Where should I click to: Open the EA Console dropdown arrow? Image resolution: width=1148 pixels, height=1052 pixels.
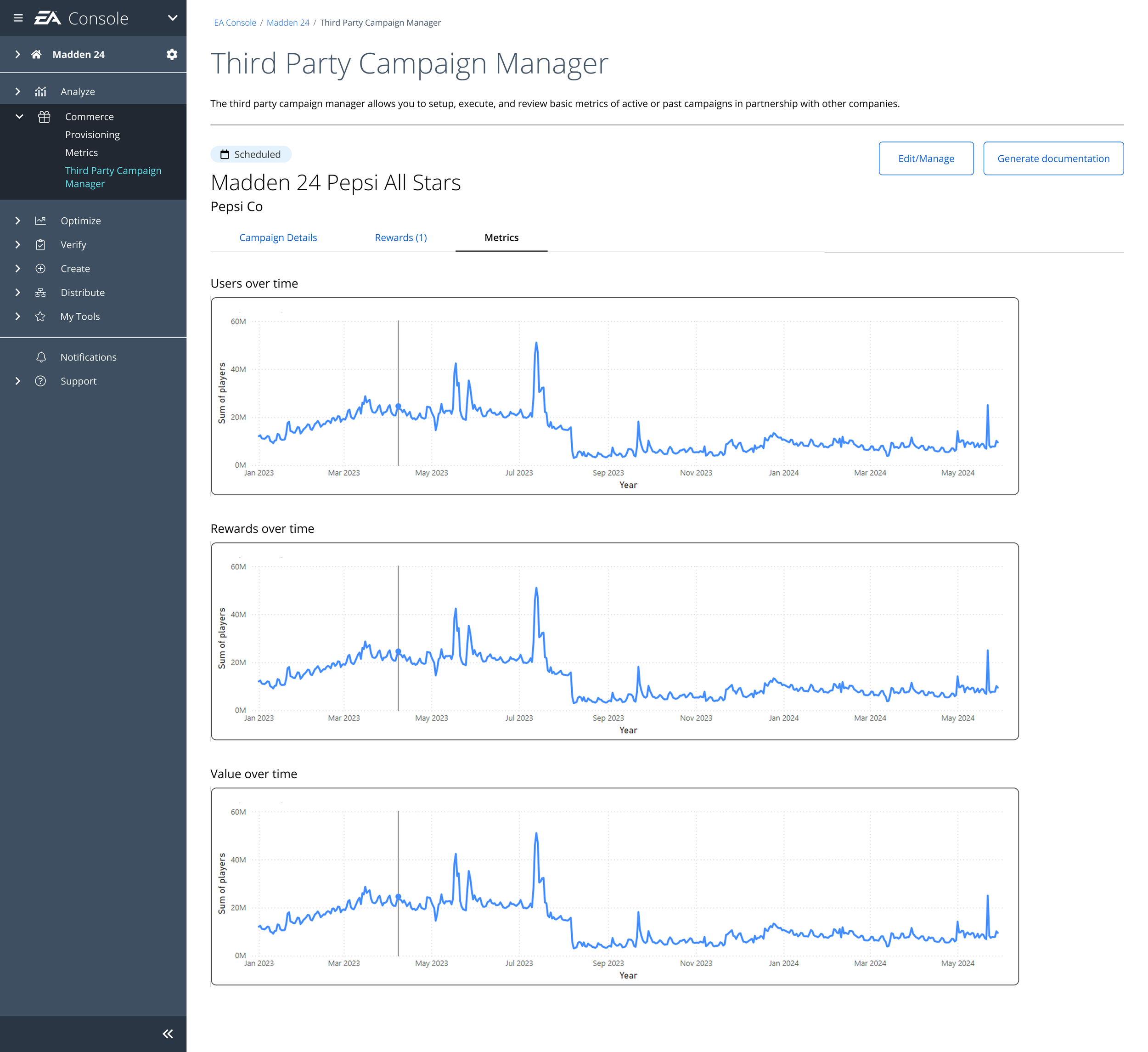[173, 18]
